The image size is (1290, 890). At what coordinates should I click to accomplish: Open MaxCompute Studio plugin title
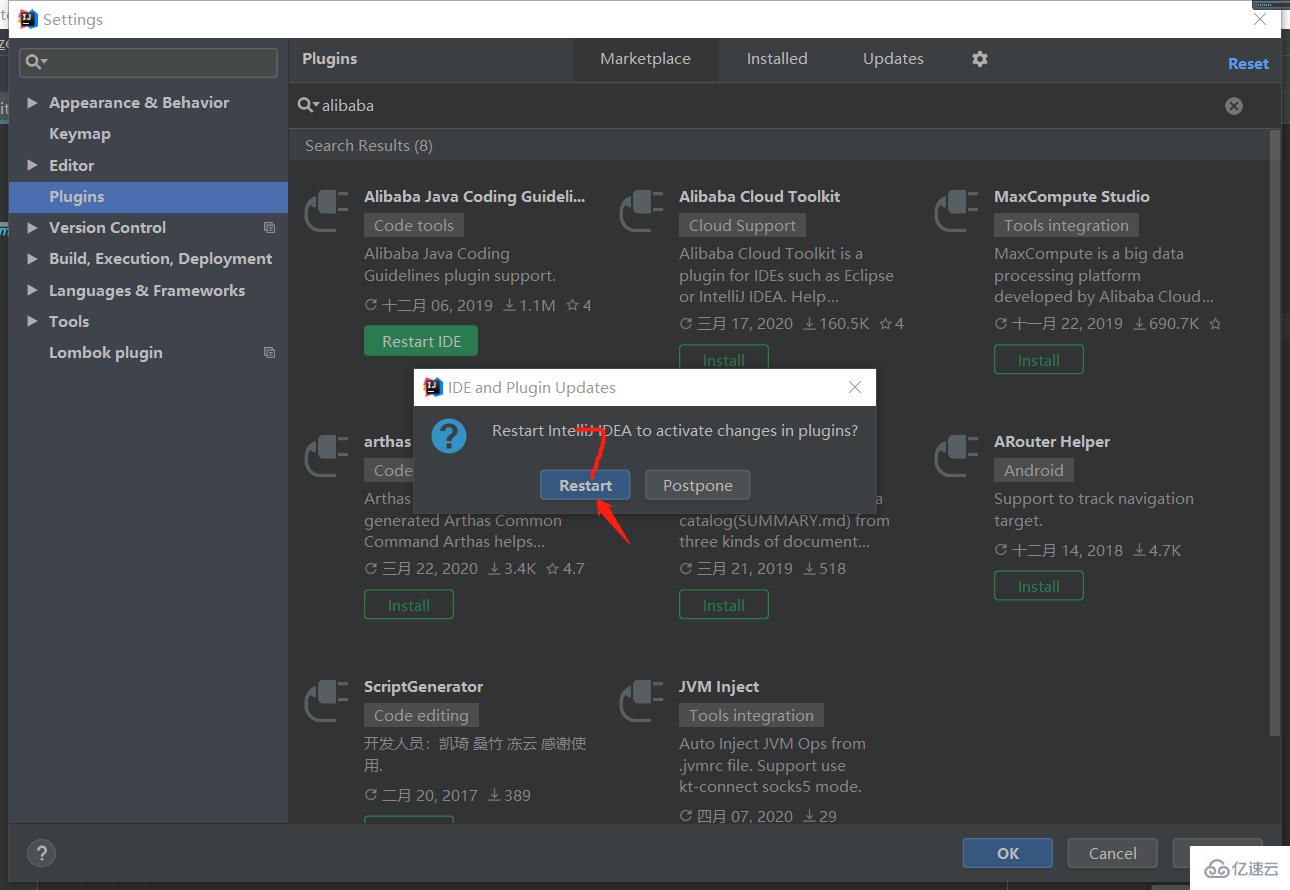tap(1072, 197)
